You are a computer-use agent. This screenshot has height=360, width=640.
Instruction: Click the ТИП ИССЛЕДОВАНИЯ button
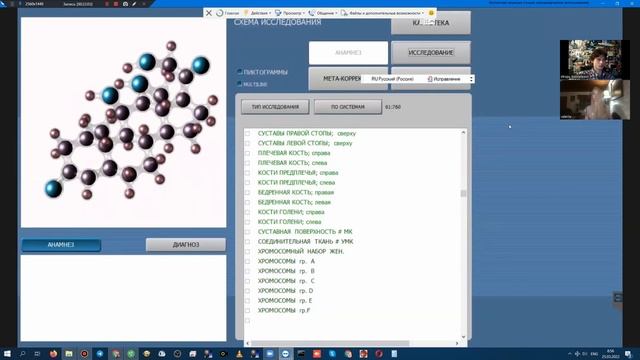pos(275,107)
